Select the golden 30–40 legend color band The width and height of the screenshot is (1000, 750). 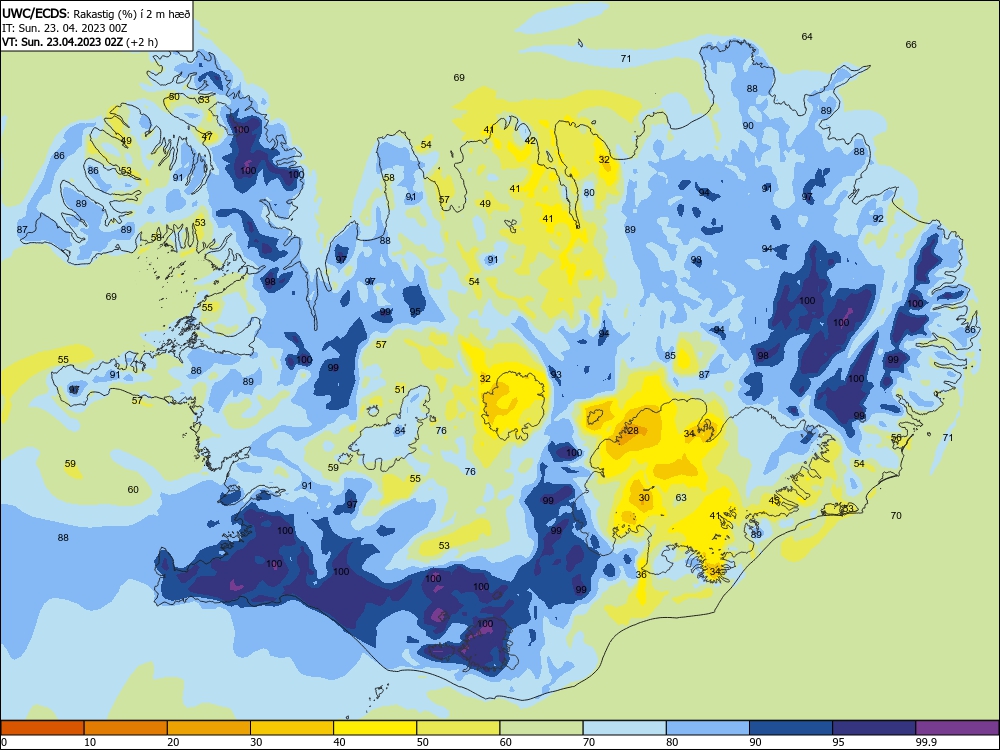(292, 728)
